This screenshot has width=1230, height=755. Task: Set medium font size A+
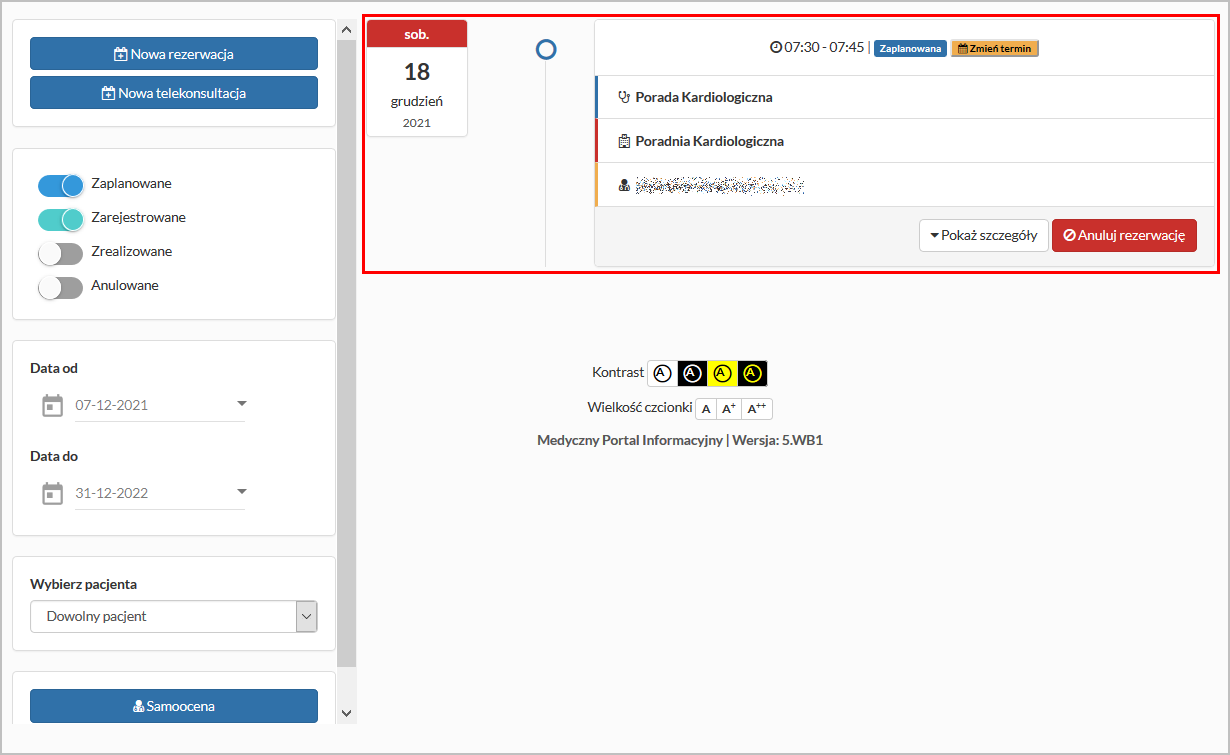(729, 409)
